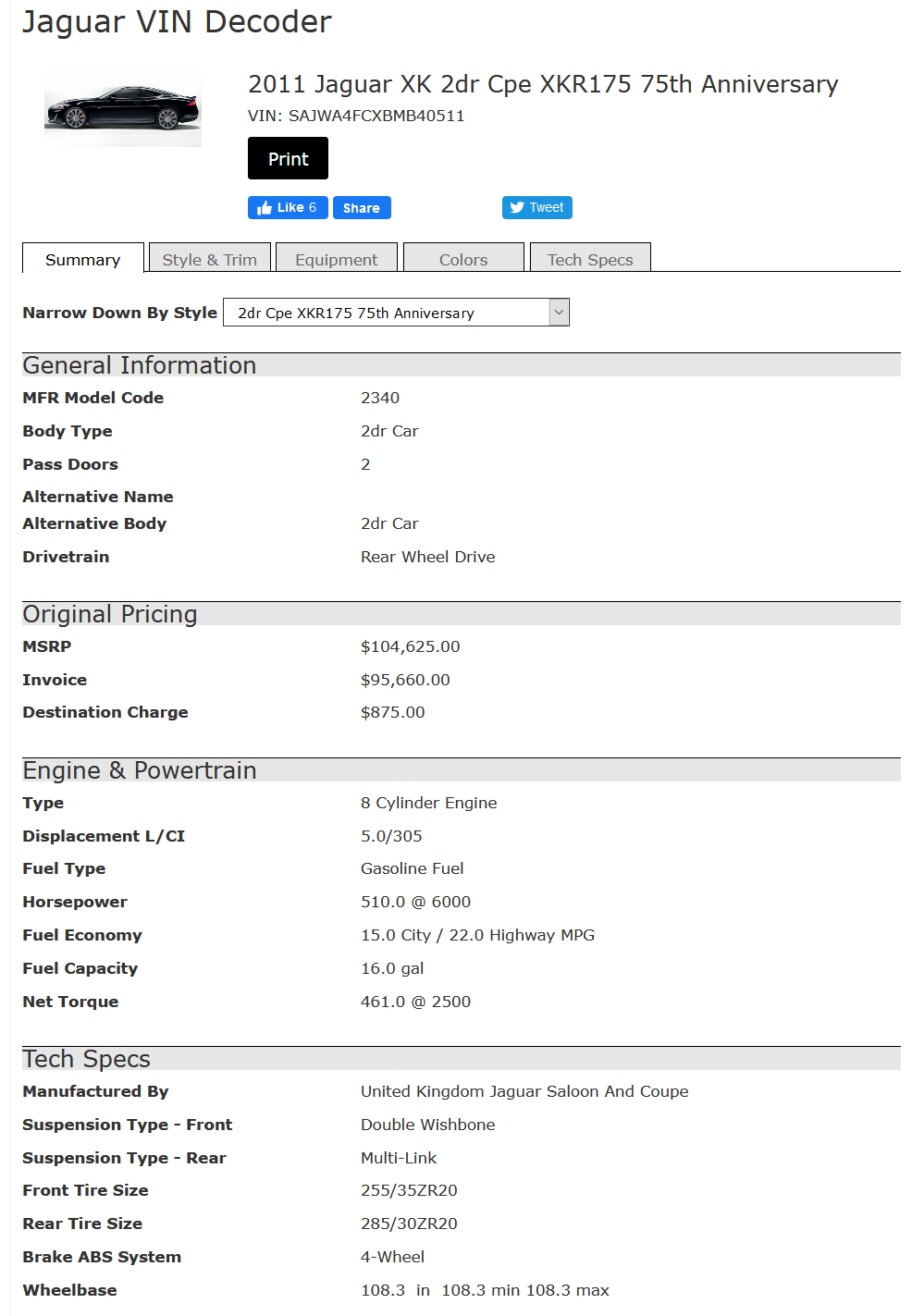Click the Destination Charge value $875.00
The image size is (912, 1316).
[393, 712]
